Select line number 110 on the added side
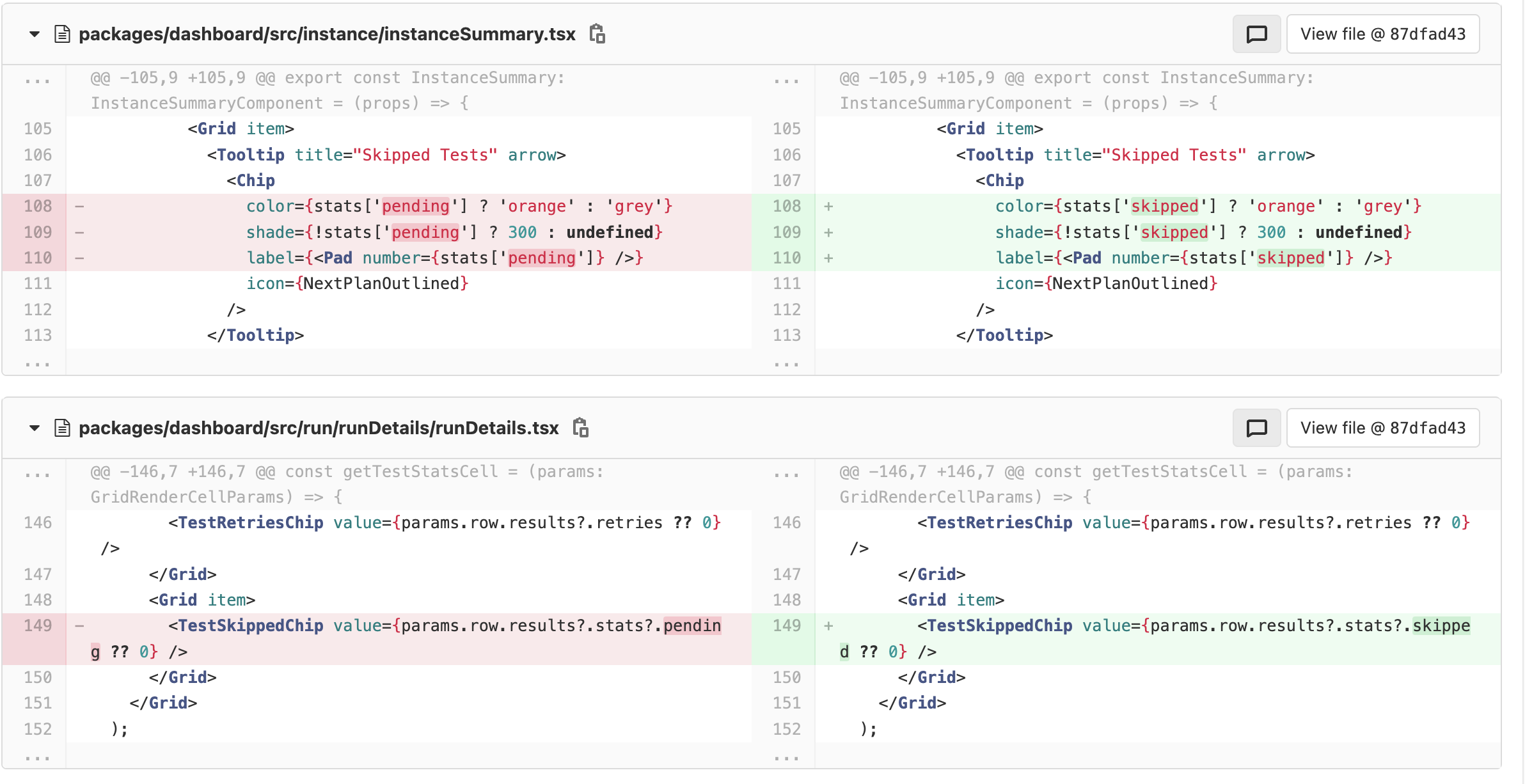 (x=787, y=258)
